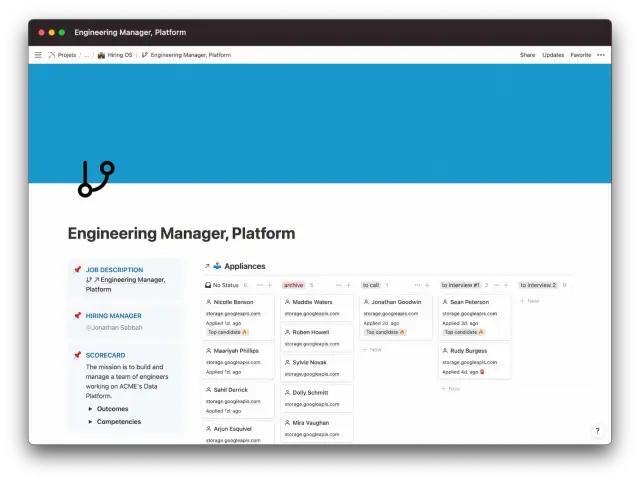Click the blue page cover image
The height and width of the screenshot is (482, 640).
coord(320,123)
